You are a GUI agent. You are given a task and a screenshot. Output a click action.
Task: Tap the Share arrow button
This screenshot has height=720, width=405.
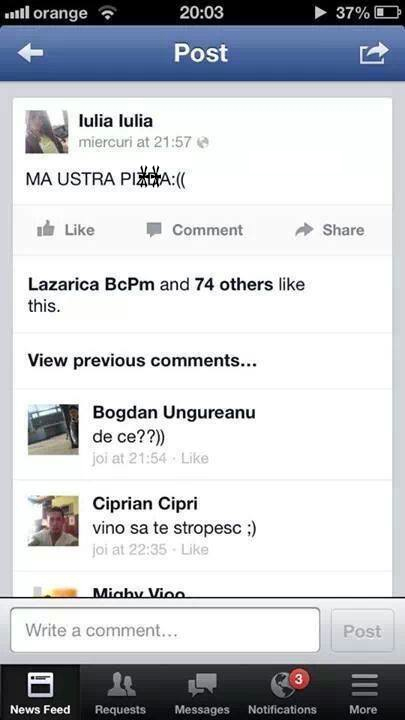330,230
